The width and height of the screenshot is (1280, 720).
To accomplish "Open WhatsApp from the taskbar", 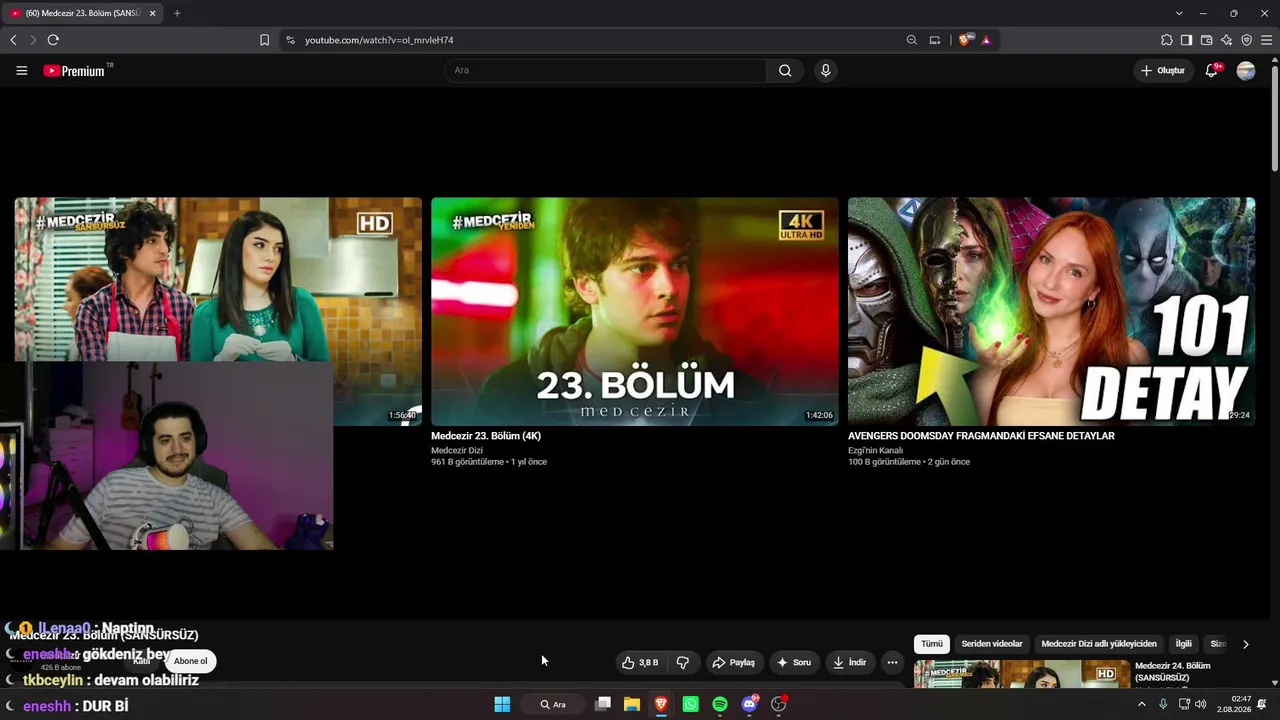I will pos(690,704).
